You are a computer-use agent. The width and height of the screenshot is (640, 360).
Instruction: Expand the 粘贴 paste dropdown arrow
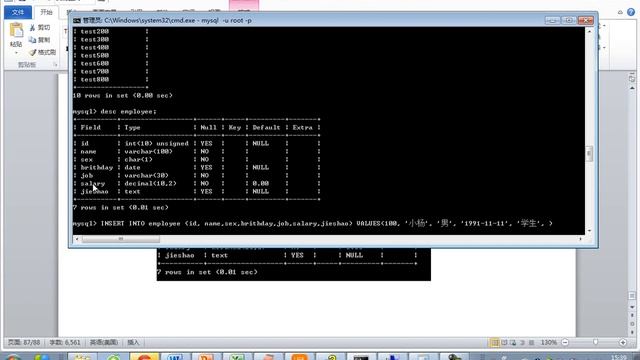tap(16, 53)
